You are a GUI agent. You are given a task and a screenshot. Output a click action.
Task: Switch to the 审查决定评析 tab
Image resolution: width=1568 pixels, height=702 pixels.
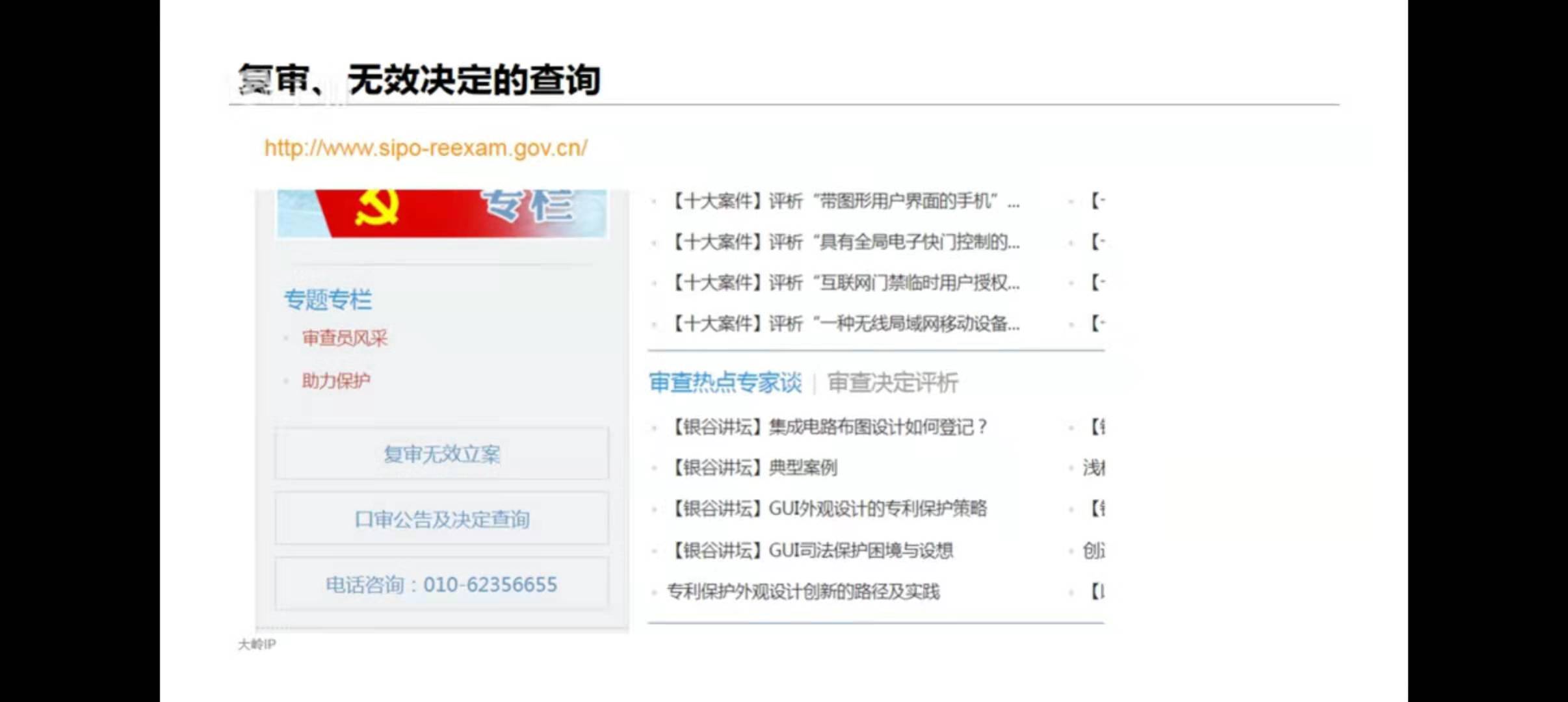893,383
